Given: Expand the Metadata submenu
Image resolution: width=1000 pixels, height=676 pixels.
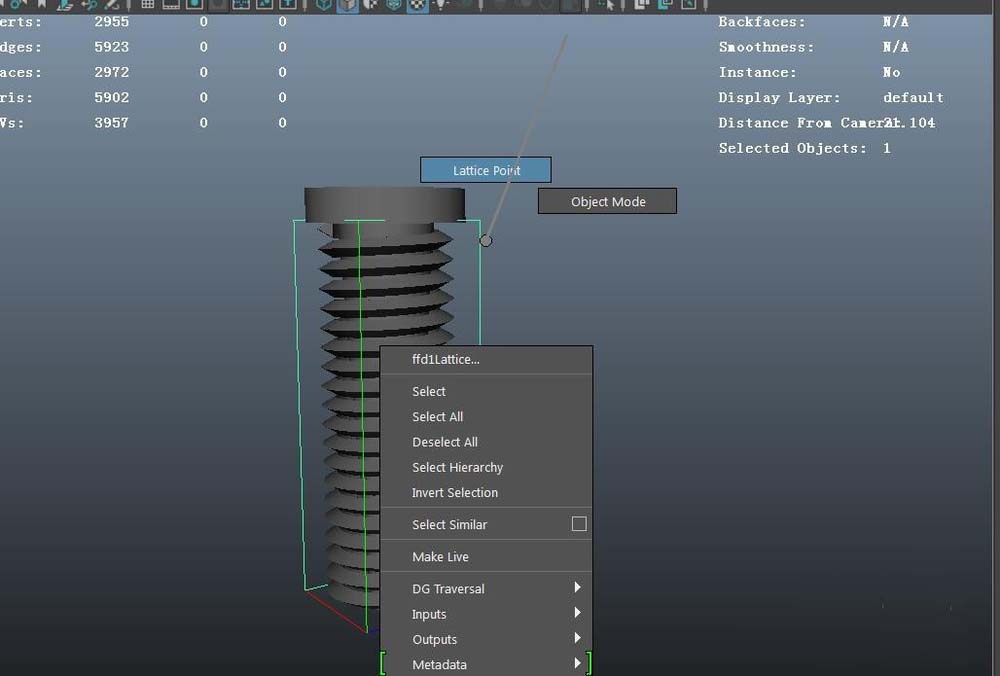Looking at the screenshot, I should point(486,665).
